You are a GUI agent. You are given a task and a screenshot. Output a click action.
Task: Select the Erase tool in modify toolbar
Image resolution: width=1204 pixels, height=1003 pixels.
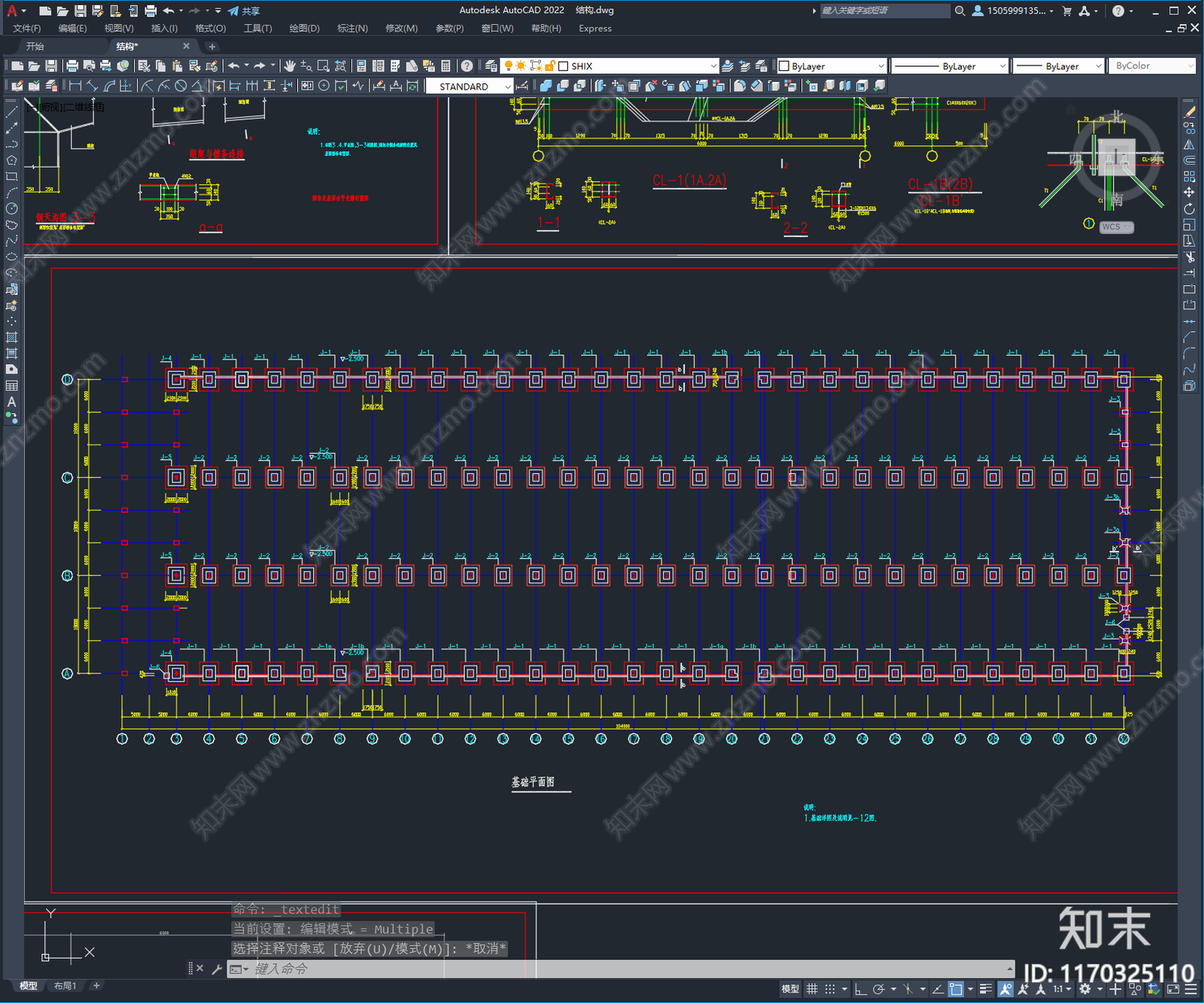click(1189, 111)
